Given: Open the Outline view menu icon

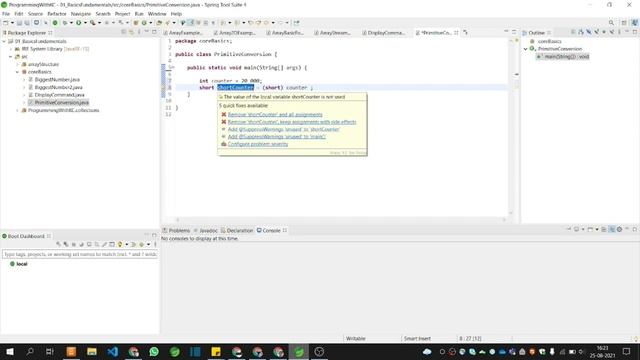Looking at the screenshot, I should [x=619, y=32].
